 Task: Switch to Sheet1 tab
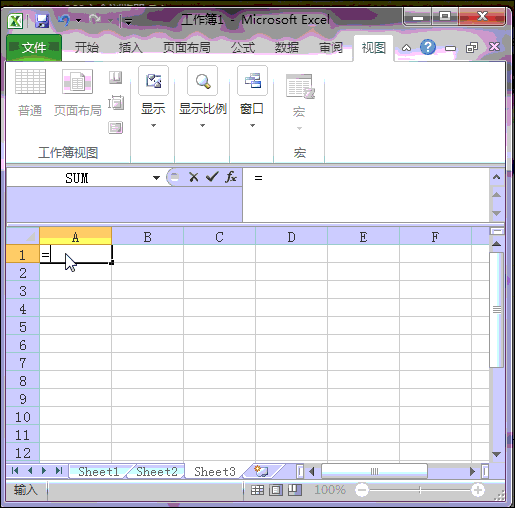(x=99, y=472)
